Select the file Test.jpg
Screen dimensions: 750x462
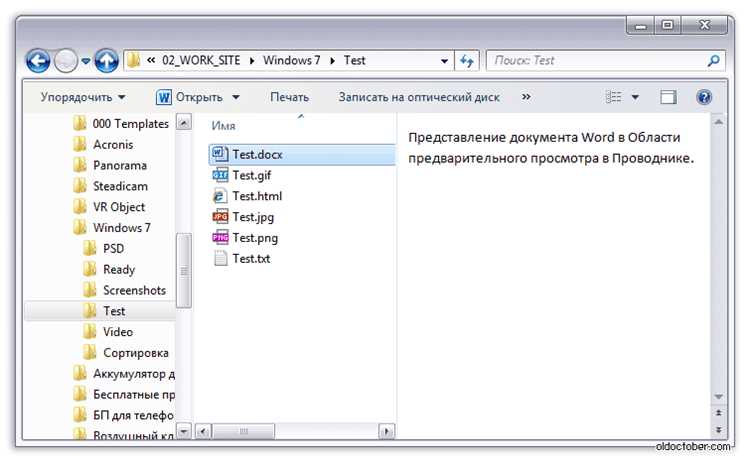(243, 217)
